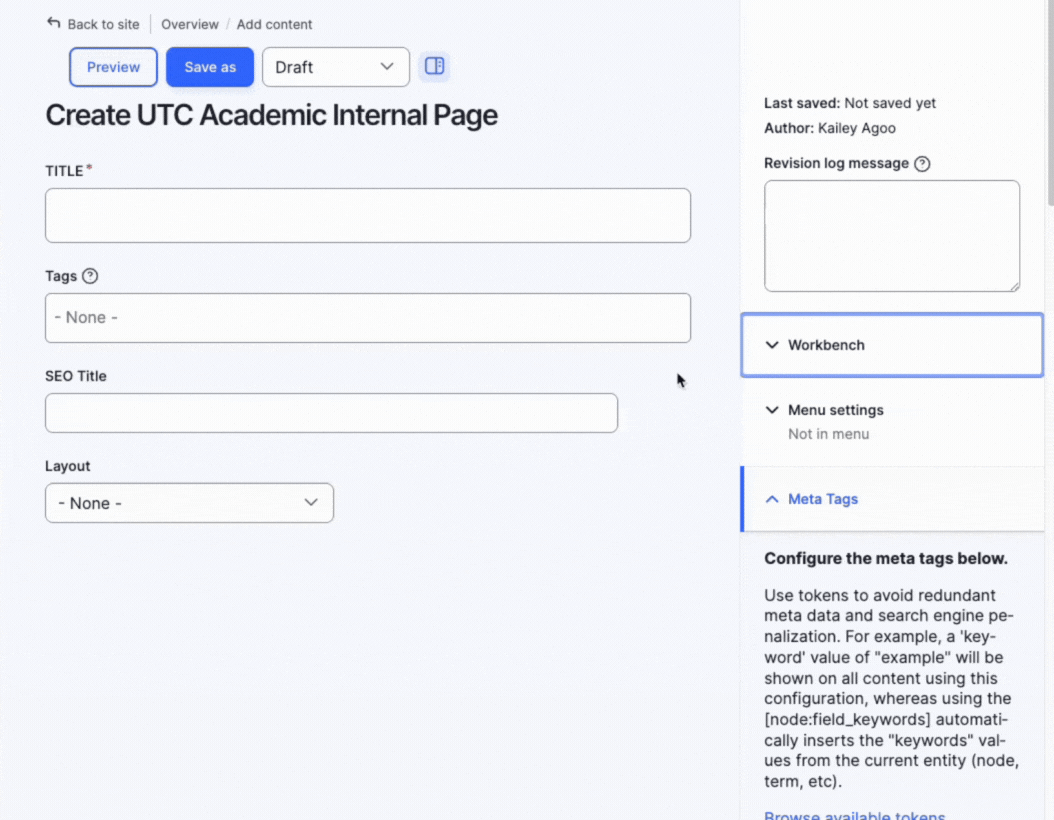
Task: Open Add content breadcrumb link
Action: coord(274,24)
